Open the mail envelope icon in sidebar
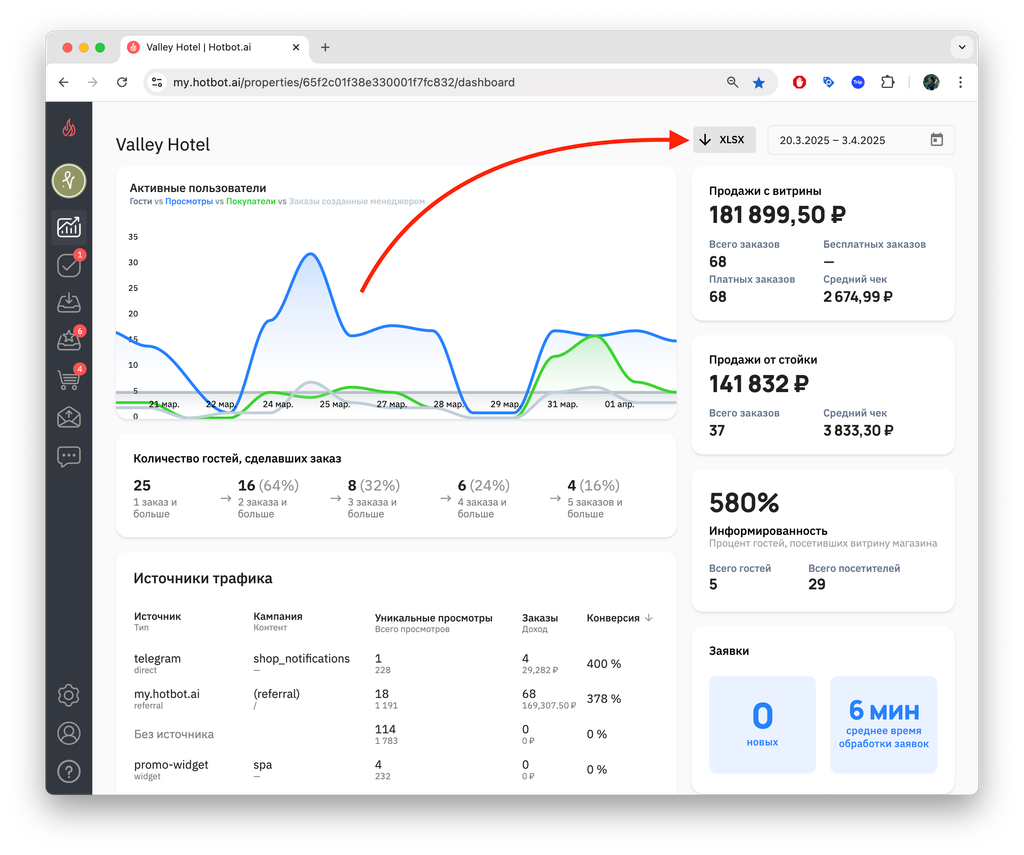Viewport: 1024px width, 855px height. point(69,417)
